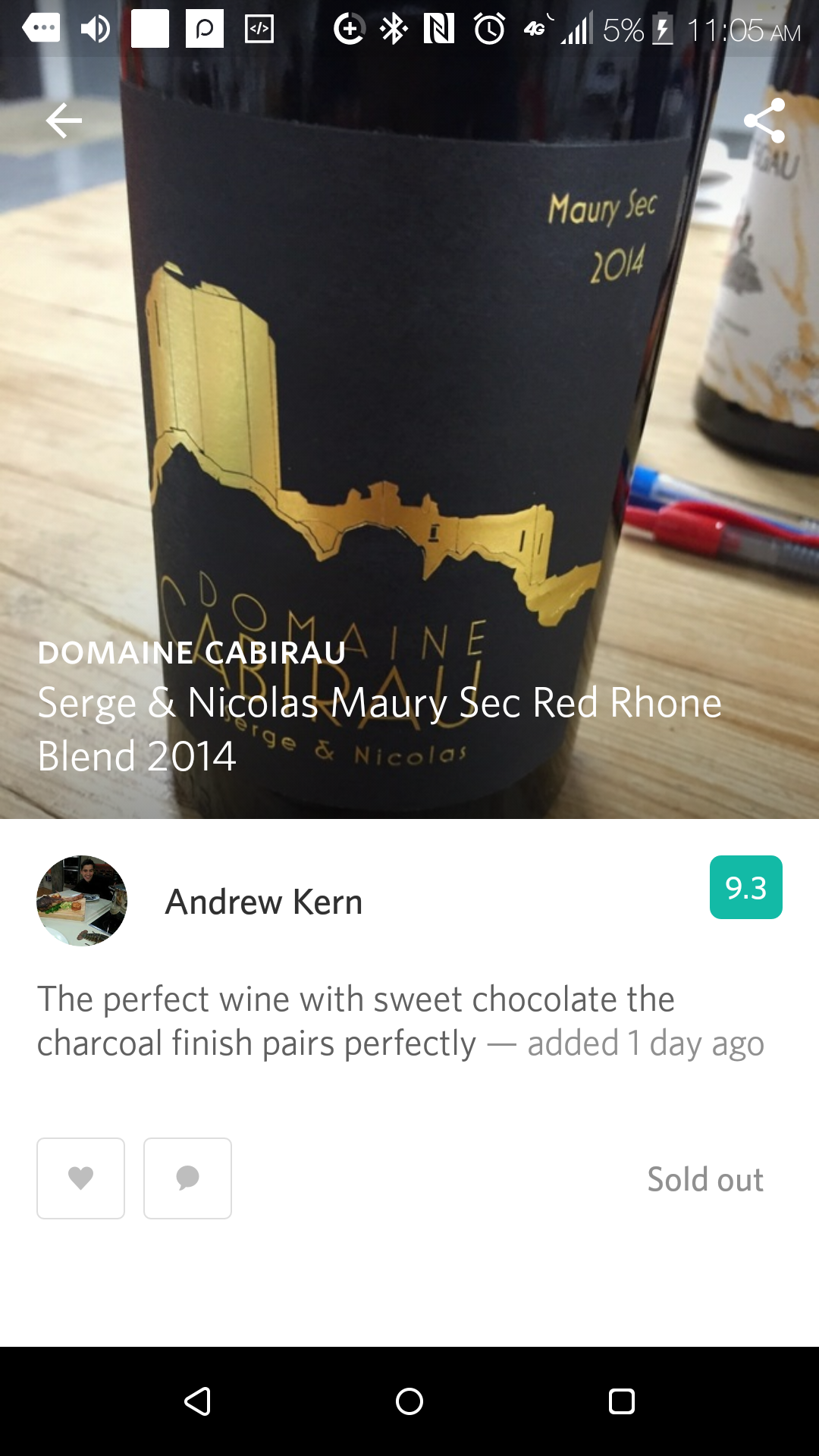Screen dimensions: 819x1456
Task: Open the Domaine Cabirau producer link
Action: pos(192,652)
